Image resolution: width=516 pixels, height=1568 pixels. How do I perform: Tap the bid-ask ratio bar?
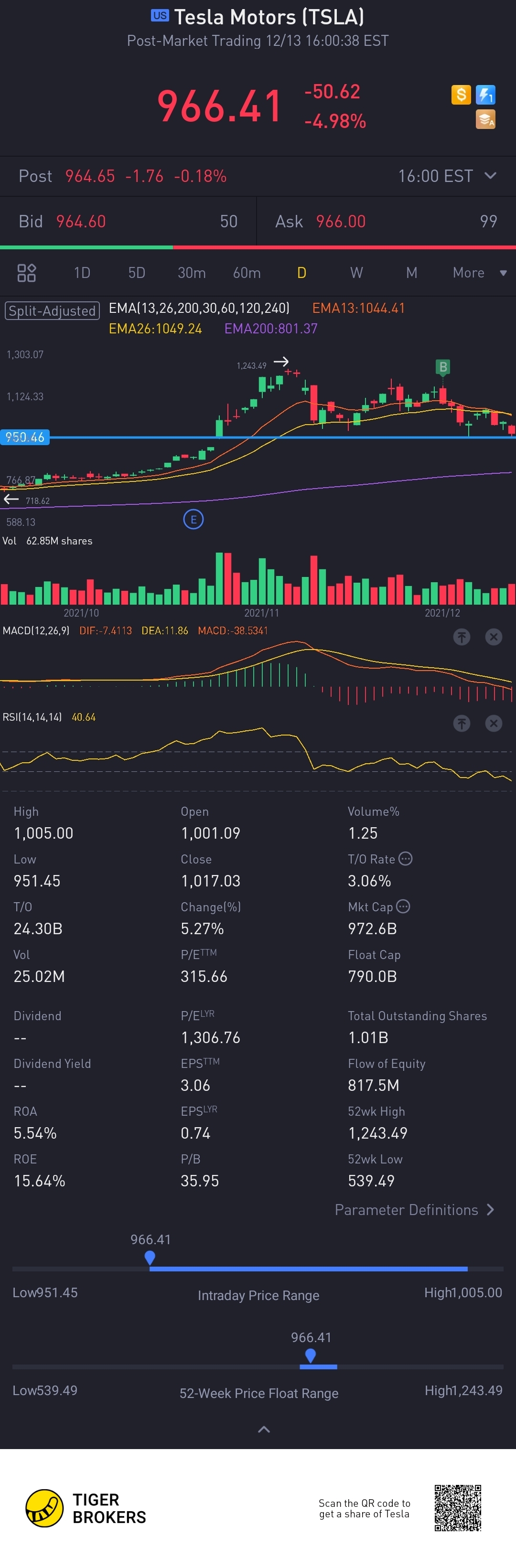pyautogui.click(x=258, y=247)
